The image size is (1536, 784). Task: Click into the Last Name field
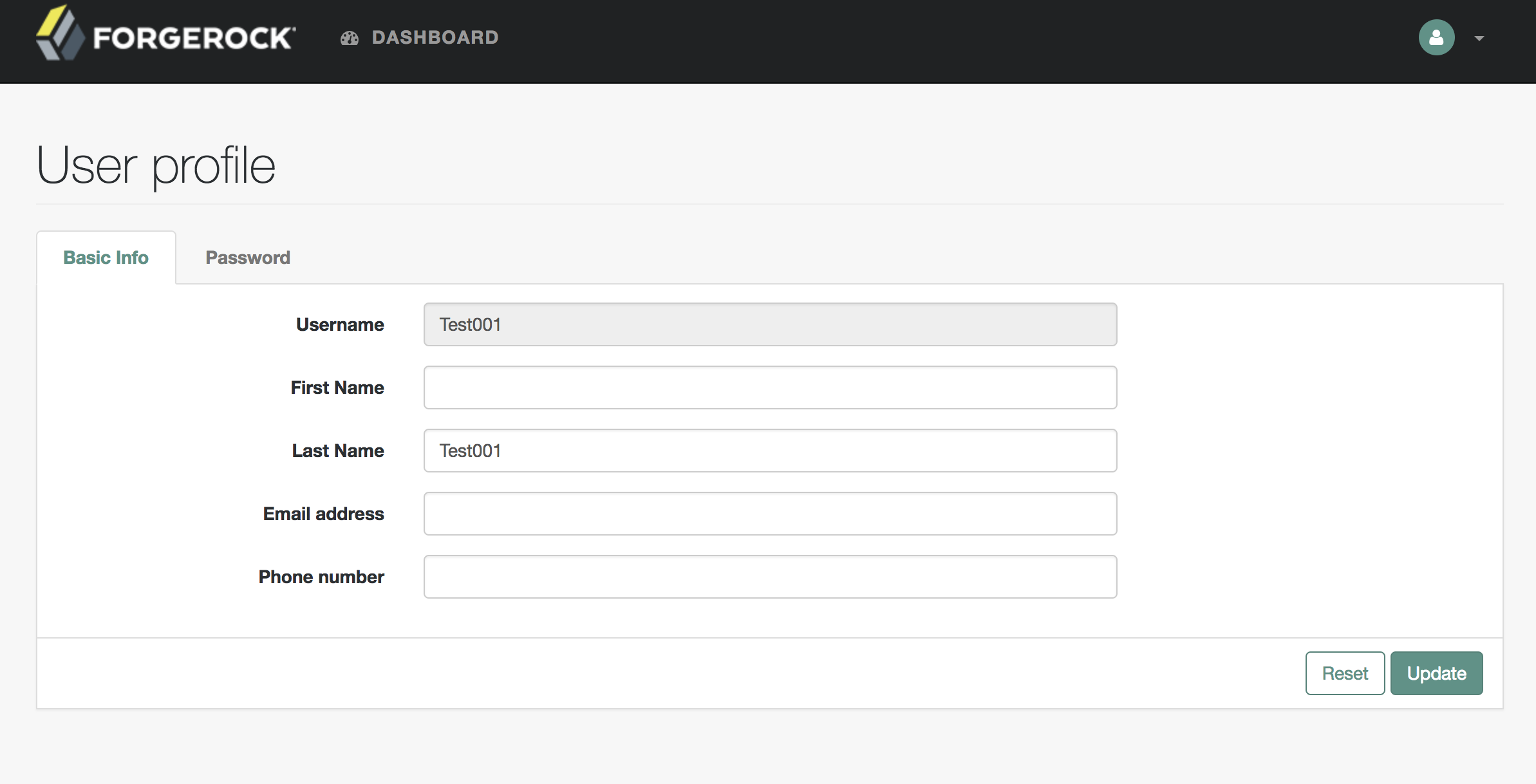(770, 451)
